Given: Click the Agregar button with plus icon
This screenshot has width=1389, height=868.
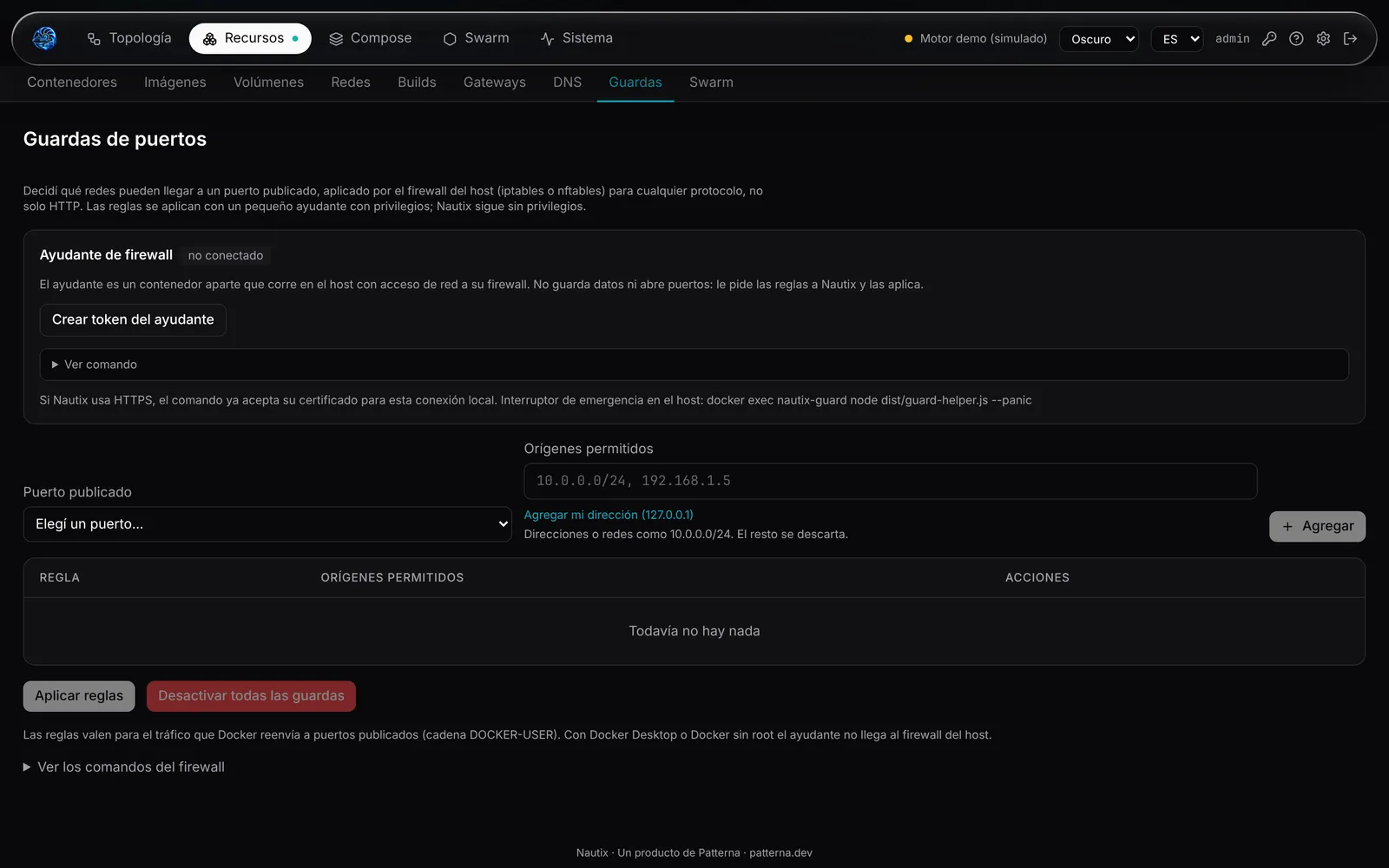Looking at the screenshot, I should tap(1317, 526).
